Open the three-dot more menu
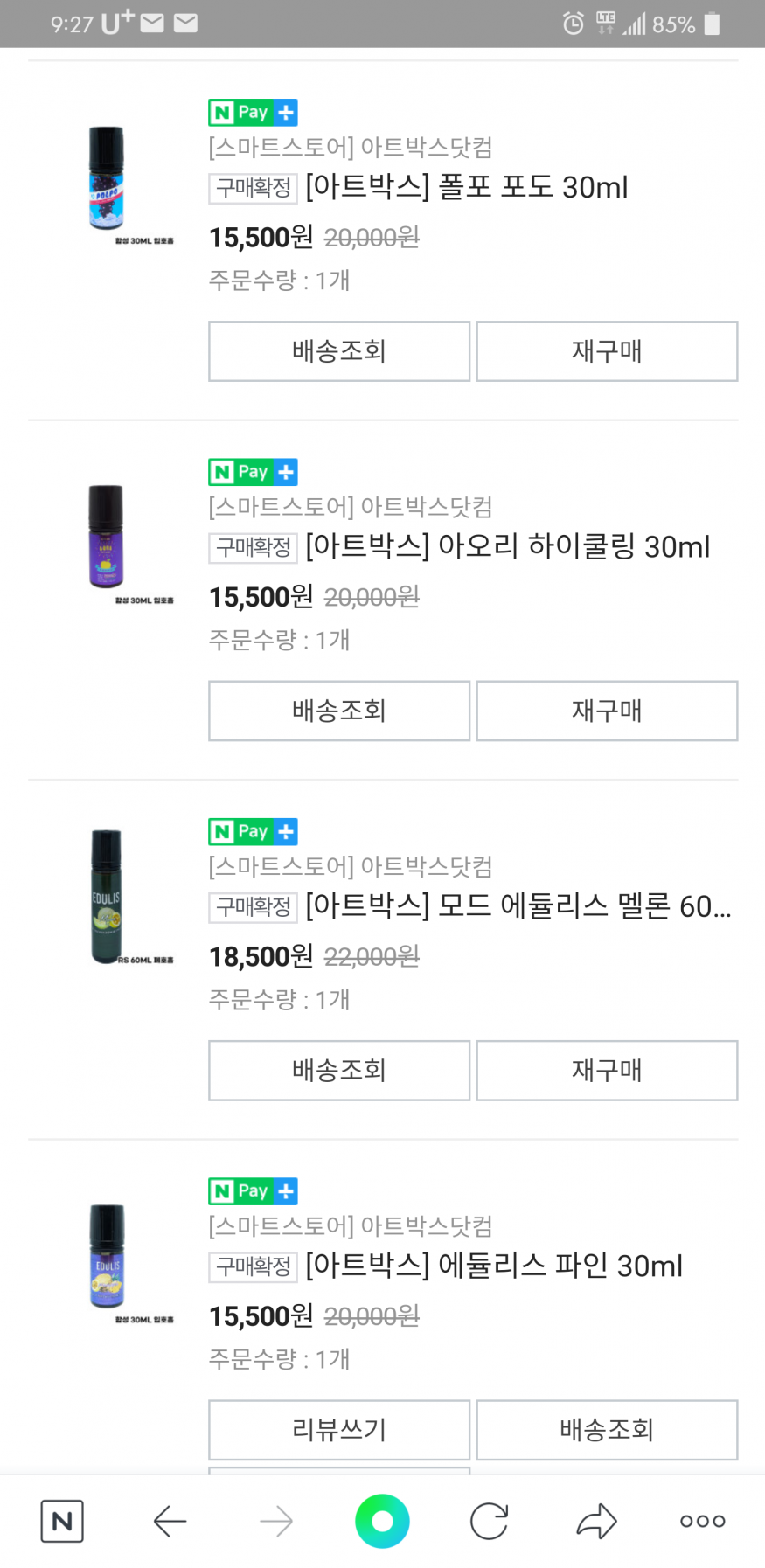This screenshot has width=765, height=1568. [x=702, y=1522]
